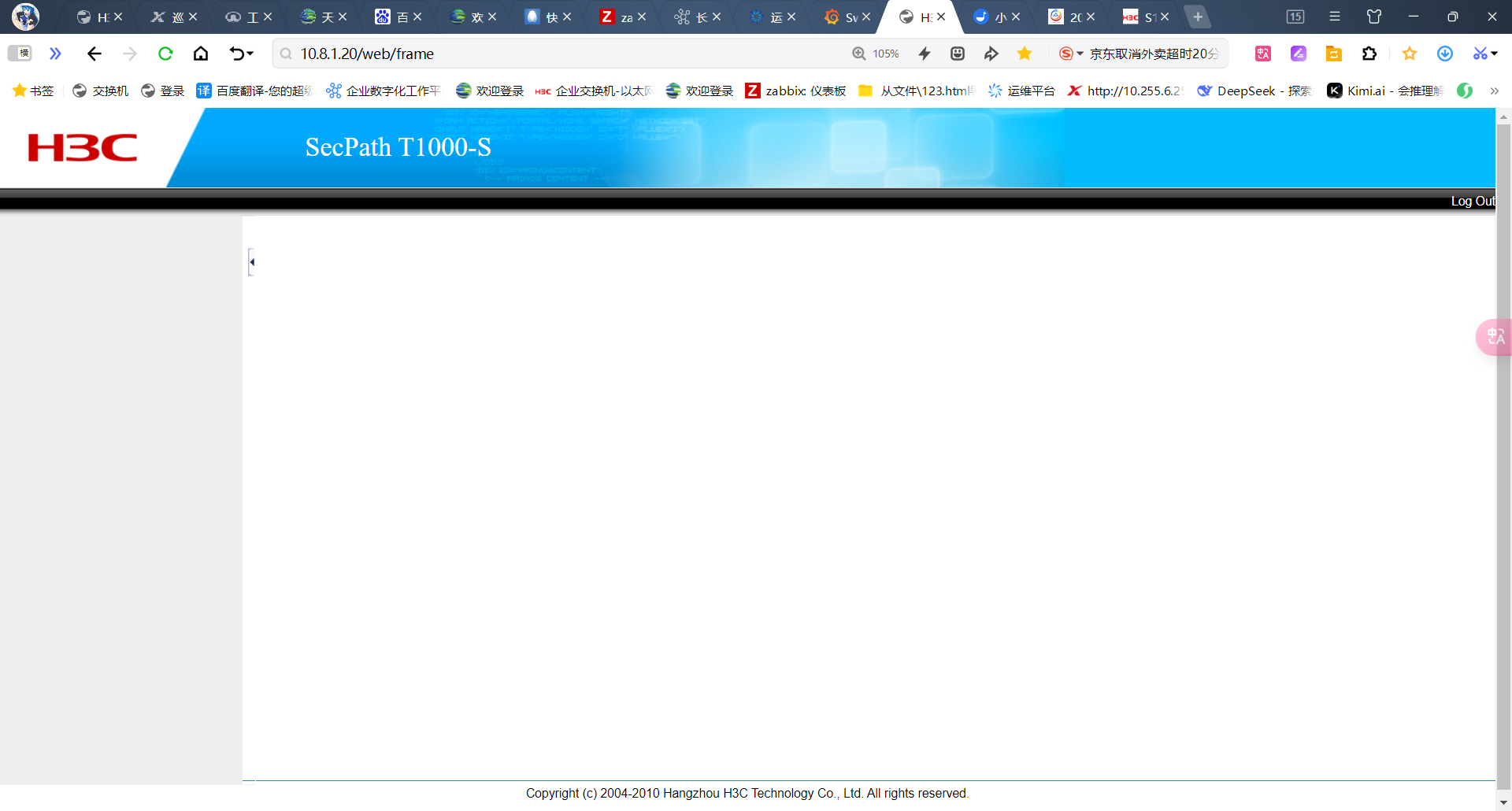
Task: Toggle the 横 layout switch in the toolbar
Action: [20, 54]
